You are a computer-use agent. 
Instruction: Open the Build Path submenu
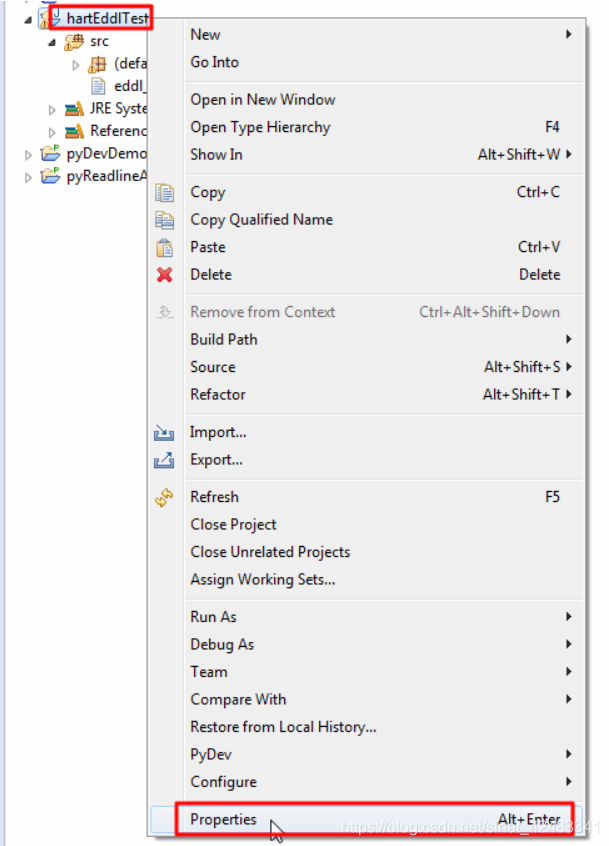(384, 339)
